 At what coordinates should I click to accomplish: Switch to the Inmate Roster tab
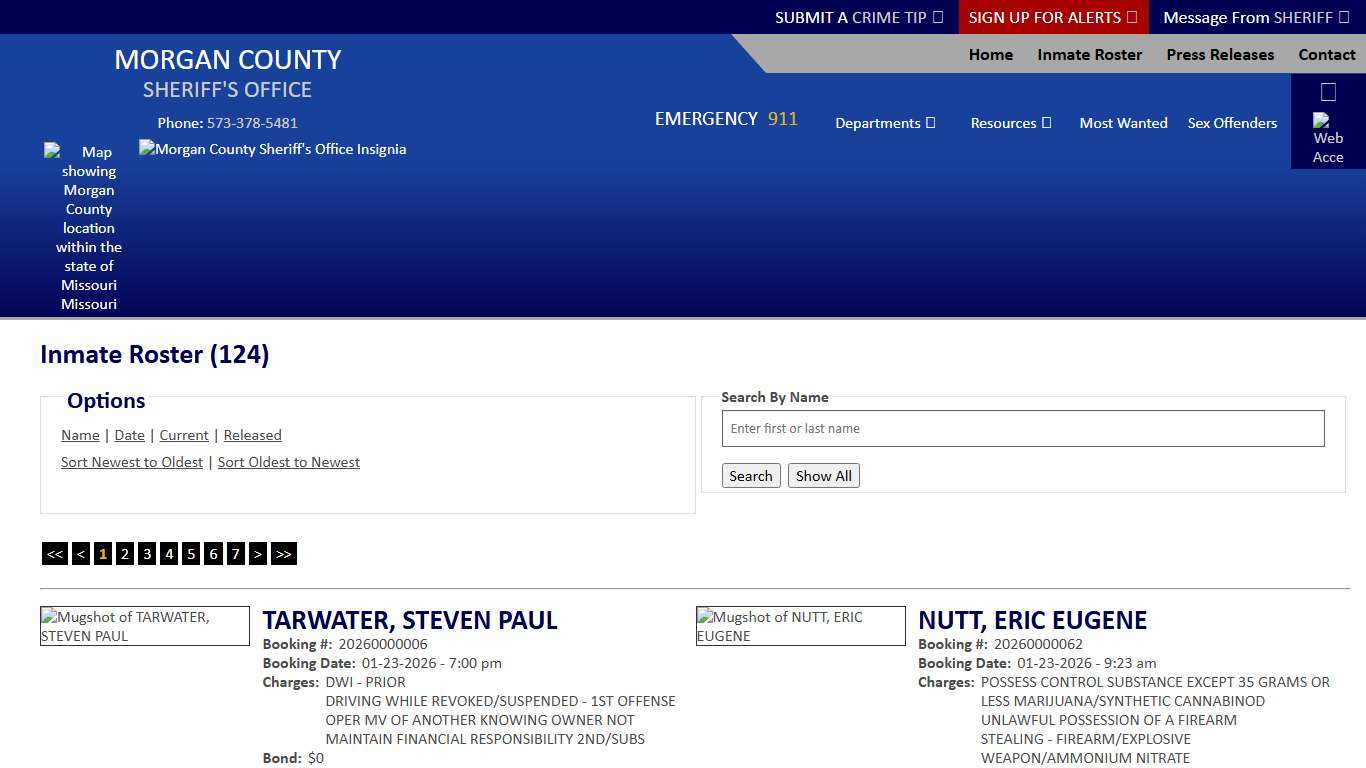pyautogui.click(x=1089, y=55)
